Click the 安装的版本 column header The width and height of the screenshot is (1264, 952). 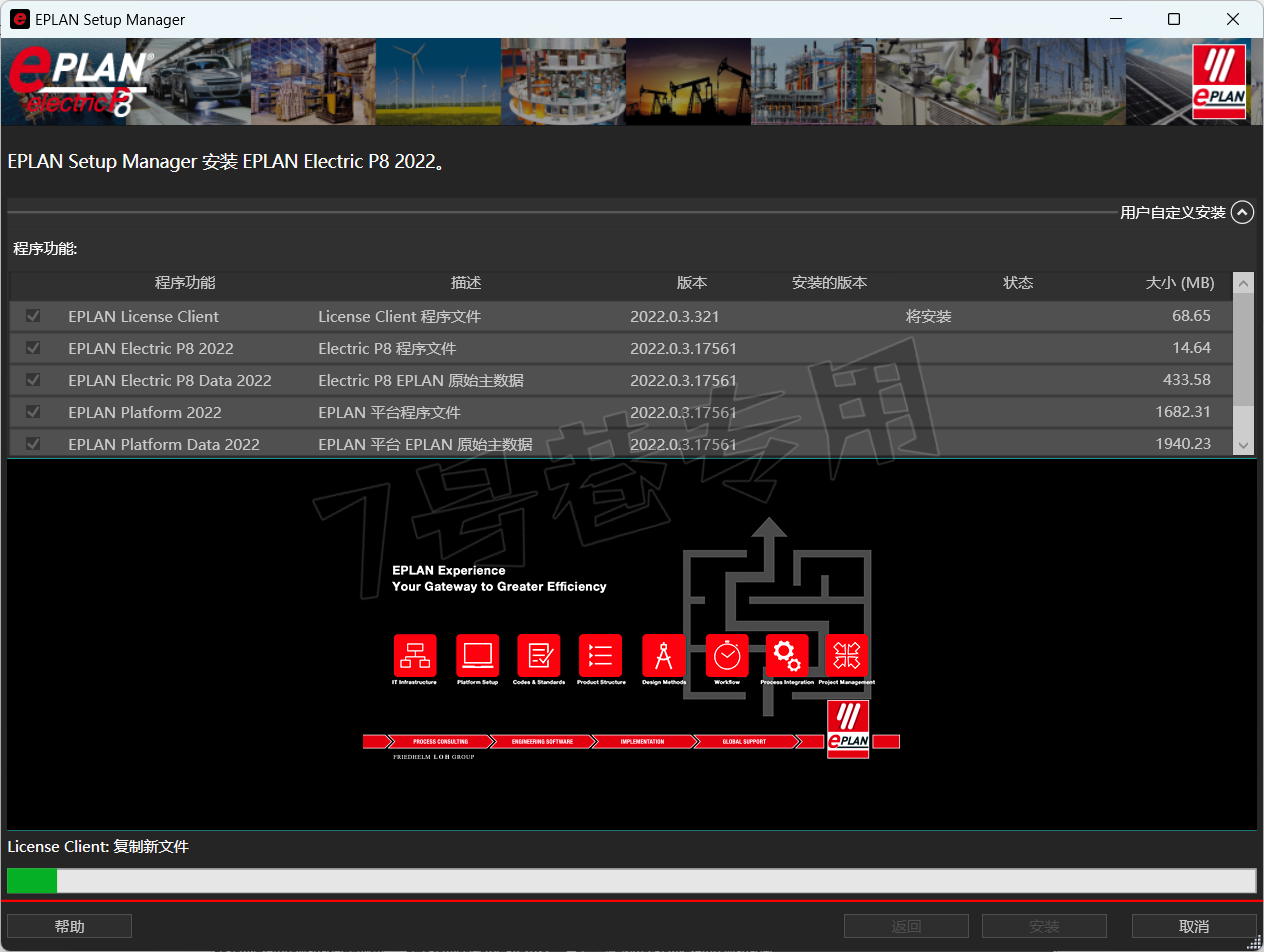[x=829, y=283]
